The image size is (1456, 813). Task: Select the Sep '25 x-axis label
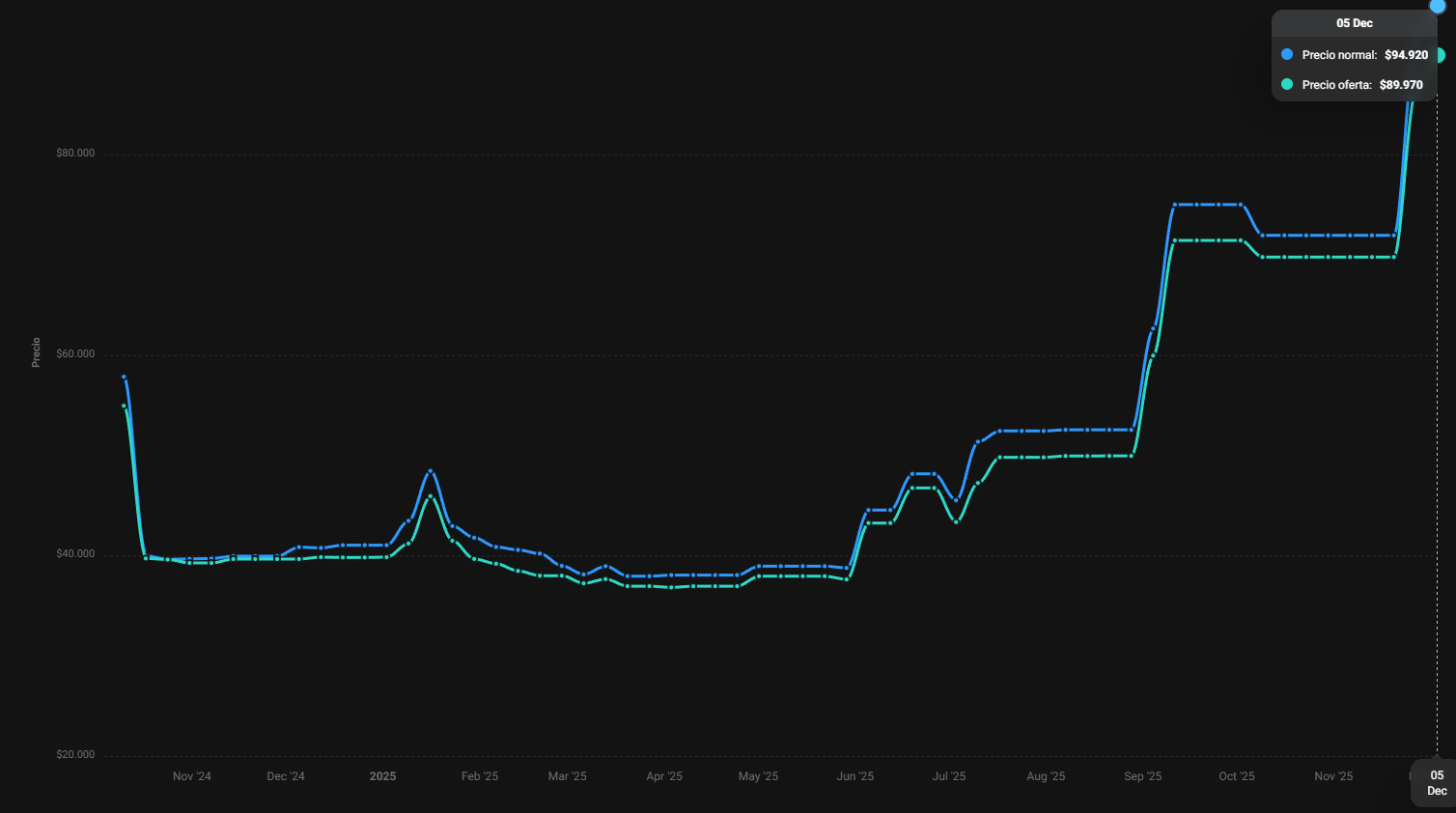click(1142, 776)
